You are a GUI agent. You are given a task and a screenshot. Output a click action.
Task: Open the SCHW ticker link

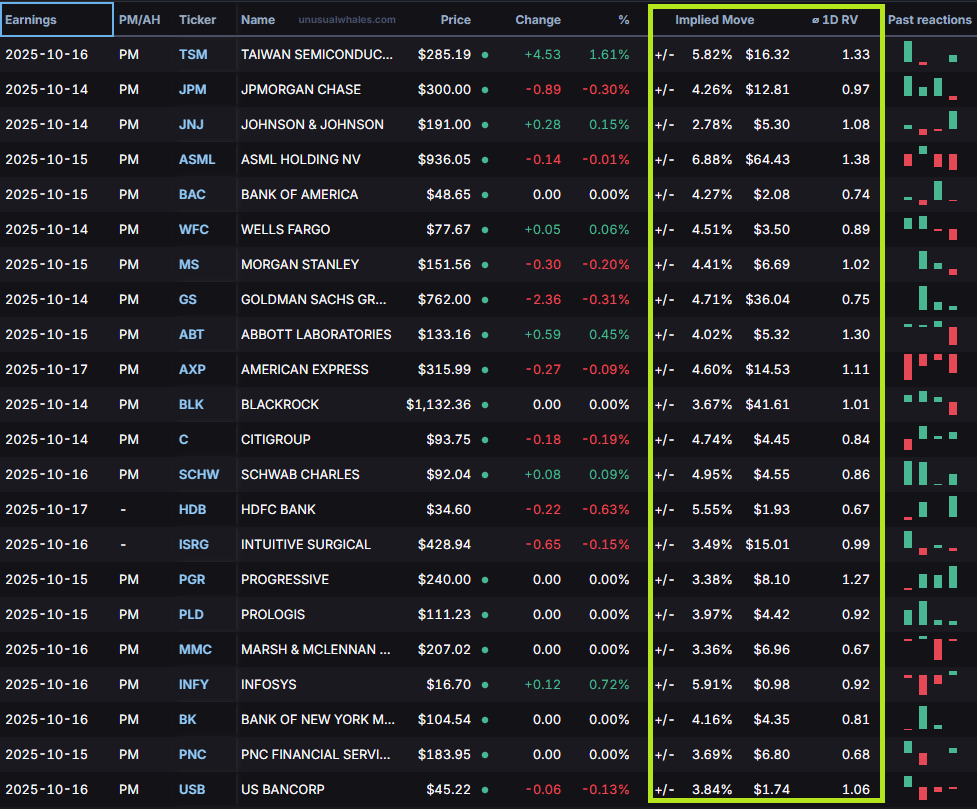pos(199,474)
